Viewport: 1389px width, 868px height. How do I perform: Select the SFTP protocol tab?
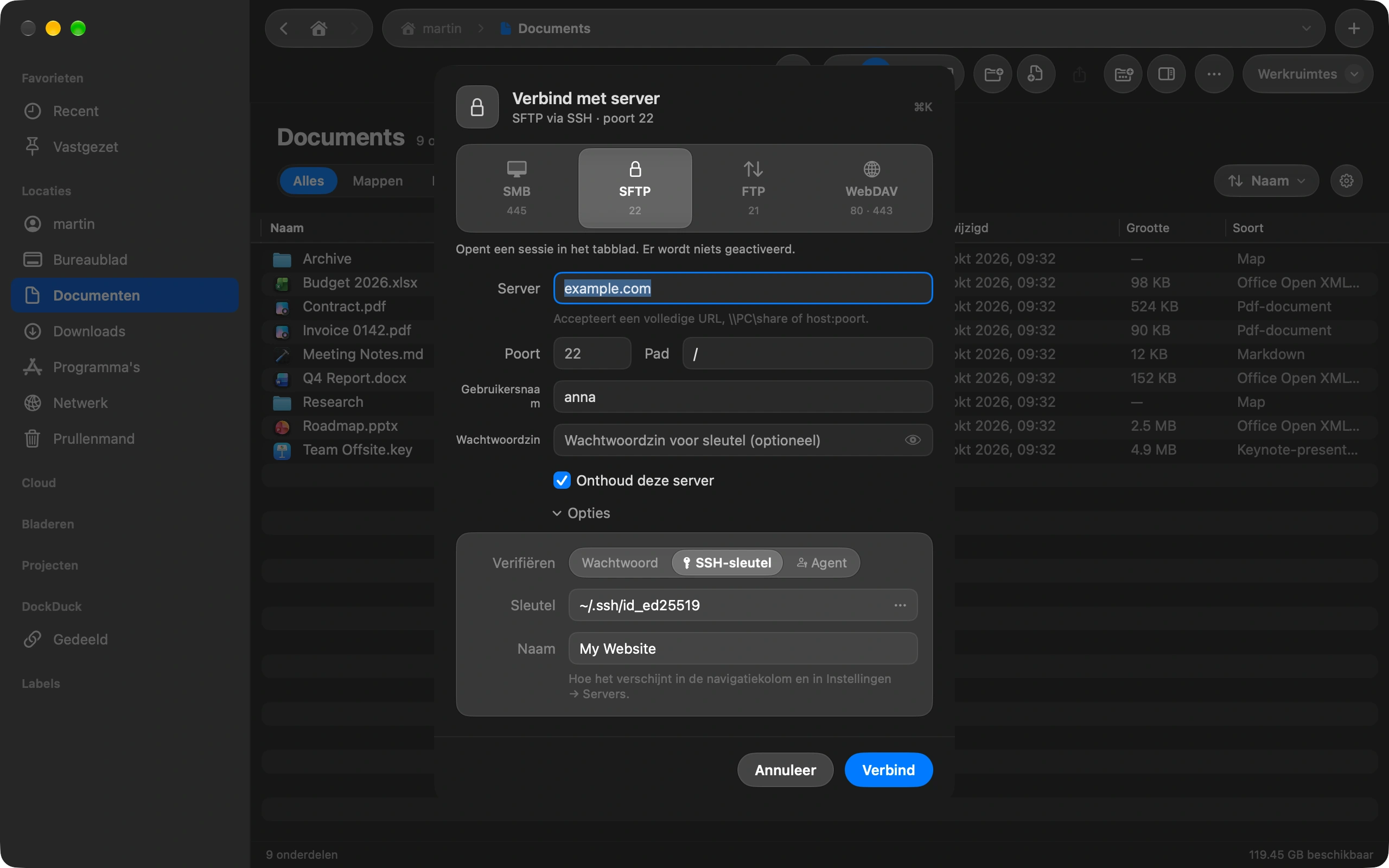[635, 188]
